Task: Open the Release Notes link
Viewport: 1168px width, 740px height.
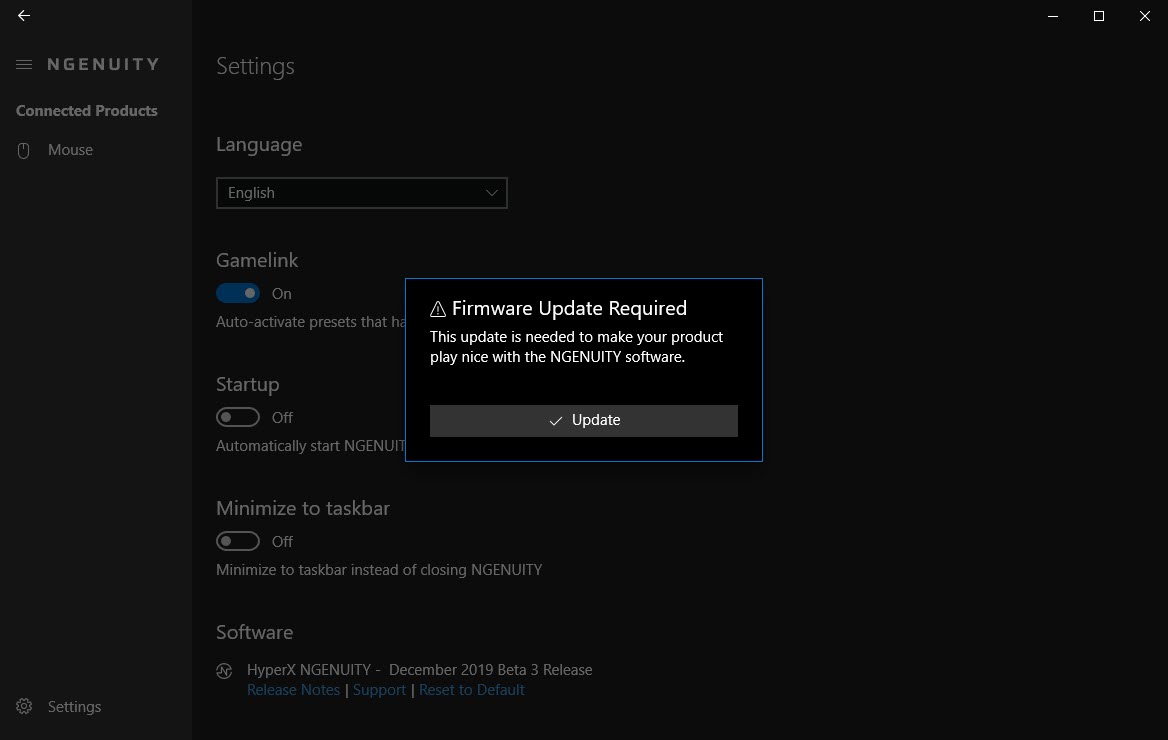Action: (x=293, y=690)
